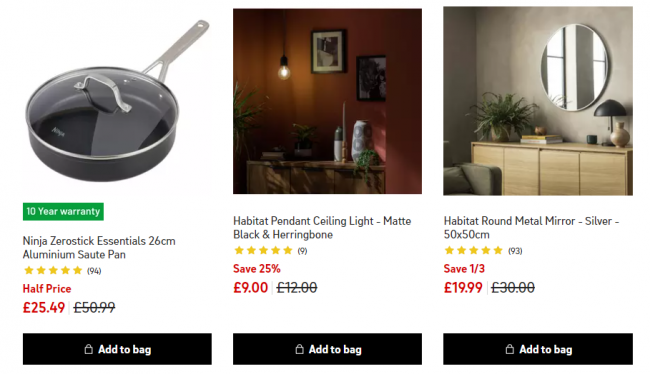Open Habitat Pendant Ceiling Light title link
The height and width of the screenshot is (374, 650).
322,228
